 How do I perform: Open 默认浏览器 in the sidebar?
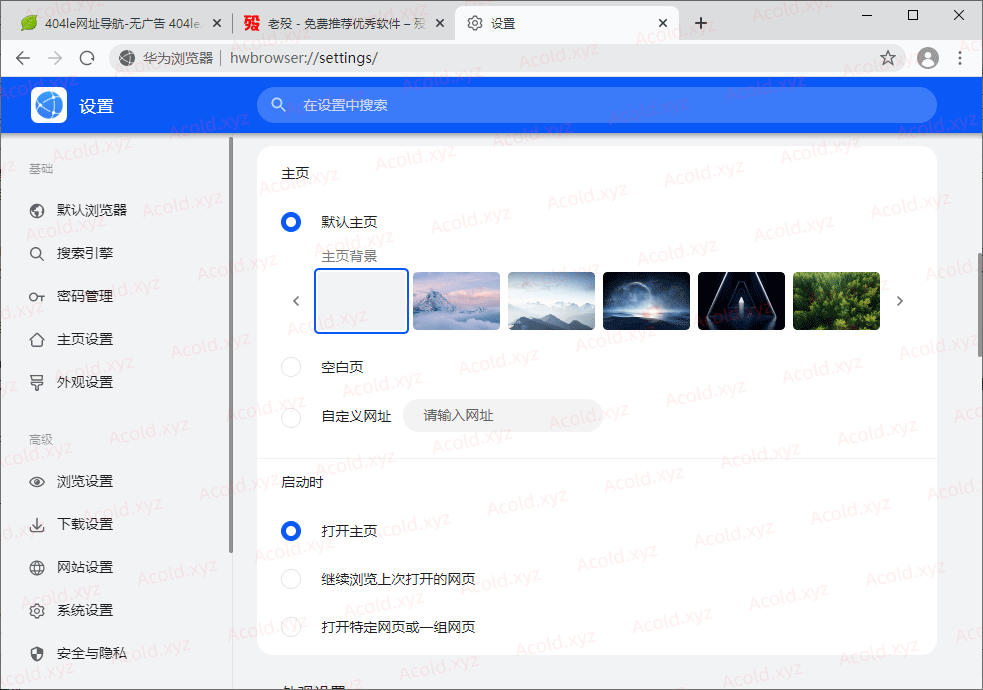coord(92,211)
